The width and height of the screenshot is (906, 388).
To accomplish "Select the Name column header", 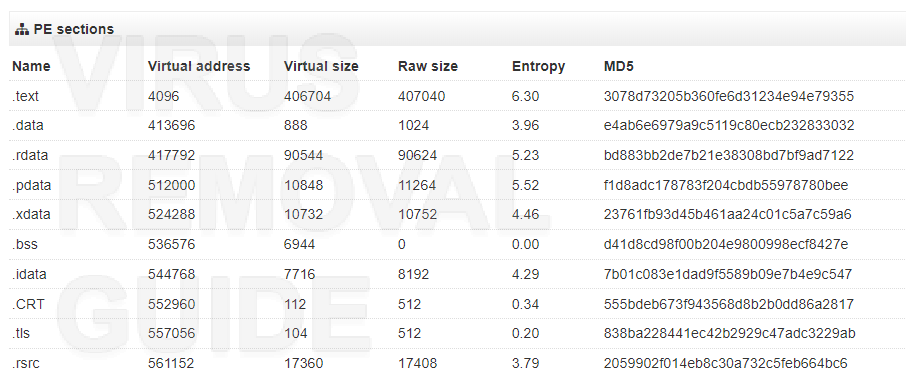I will [x=31, y=66].
